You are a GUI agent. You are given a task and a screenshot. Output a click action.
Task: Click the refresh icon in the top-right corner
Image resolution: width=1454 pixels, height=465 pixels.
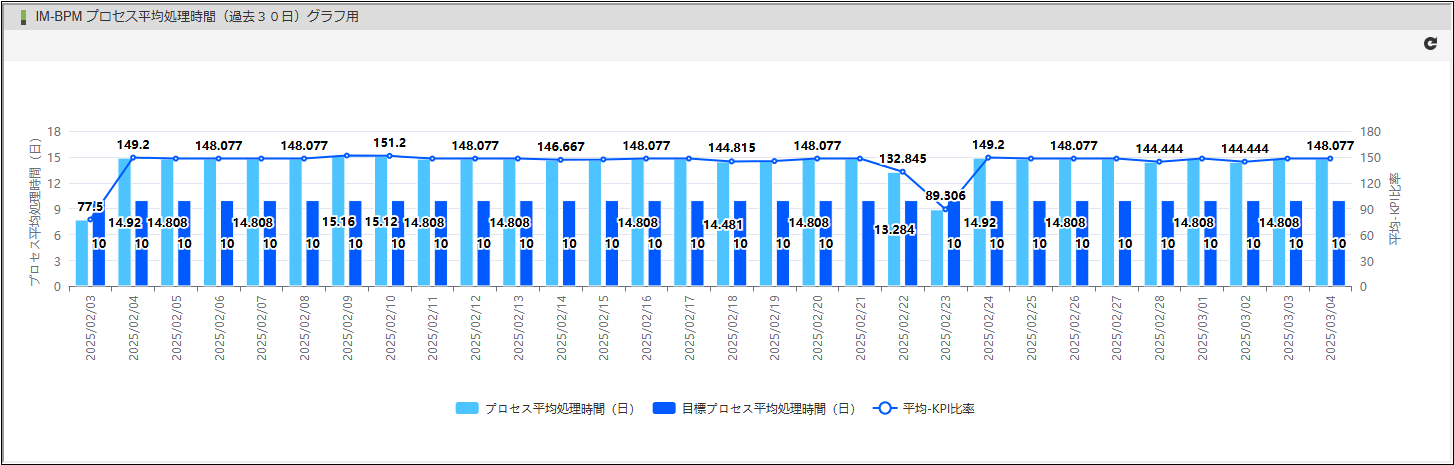point(1430,44)
